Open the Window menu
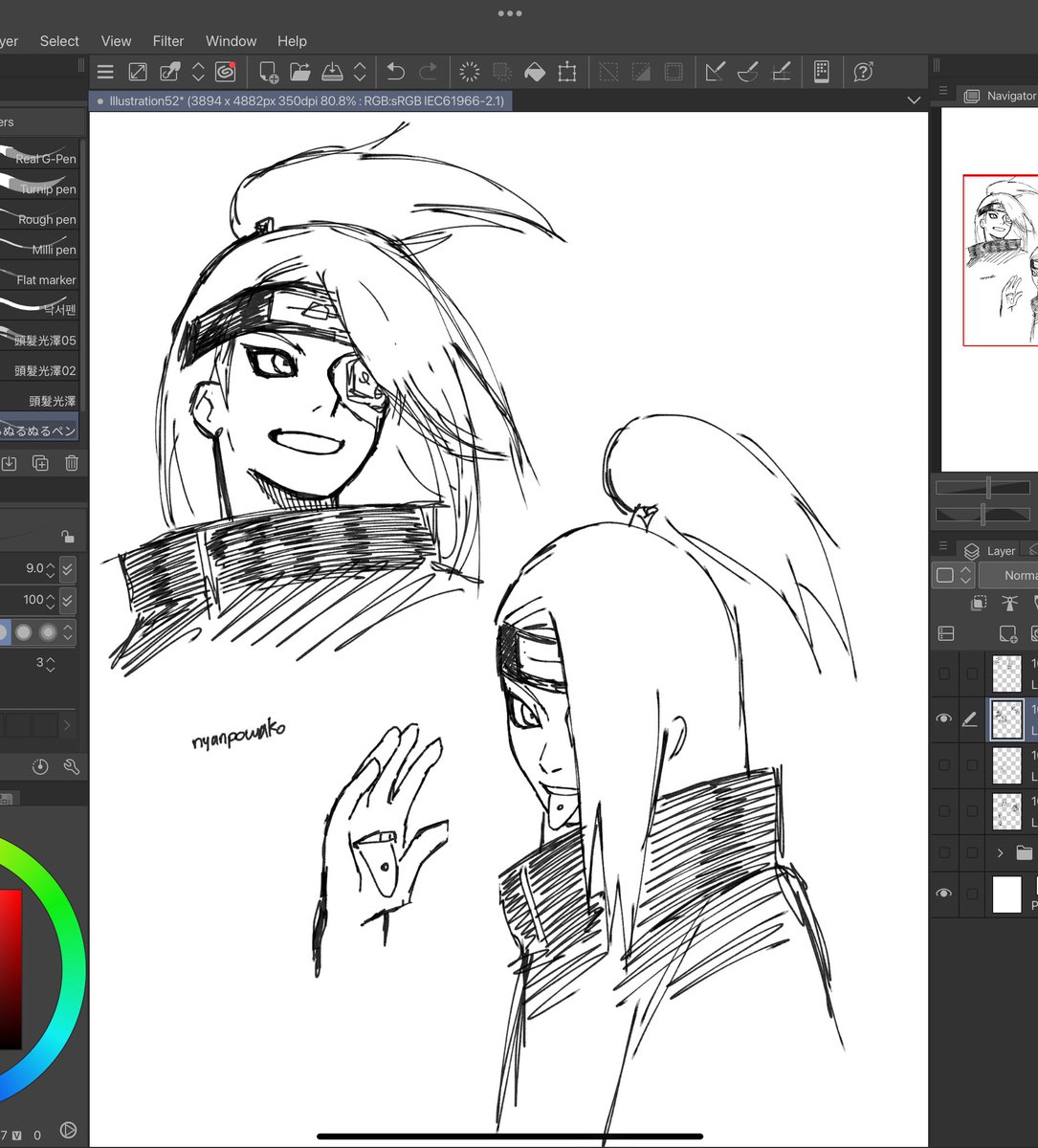Screen dimensions: 1038x1148 pyautogui.click(x=231, y=41)
